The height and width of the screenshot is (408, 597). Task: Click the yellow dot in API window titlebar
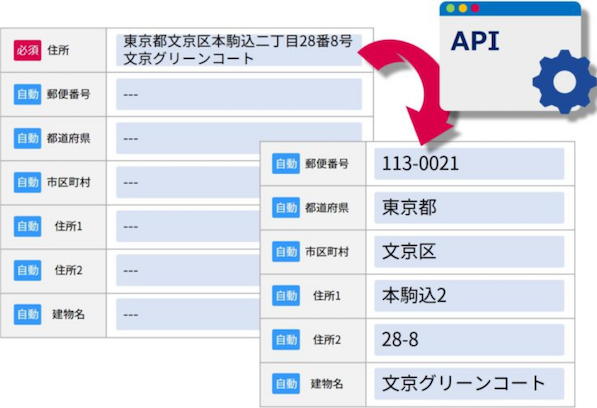point(463,8)
